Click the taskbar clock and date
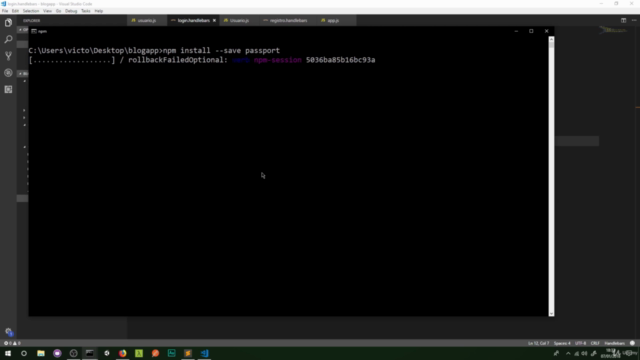640x360 pixels. click(611, 353)
